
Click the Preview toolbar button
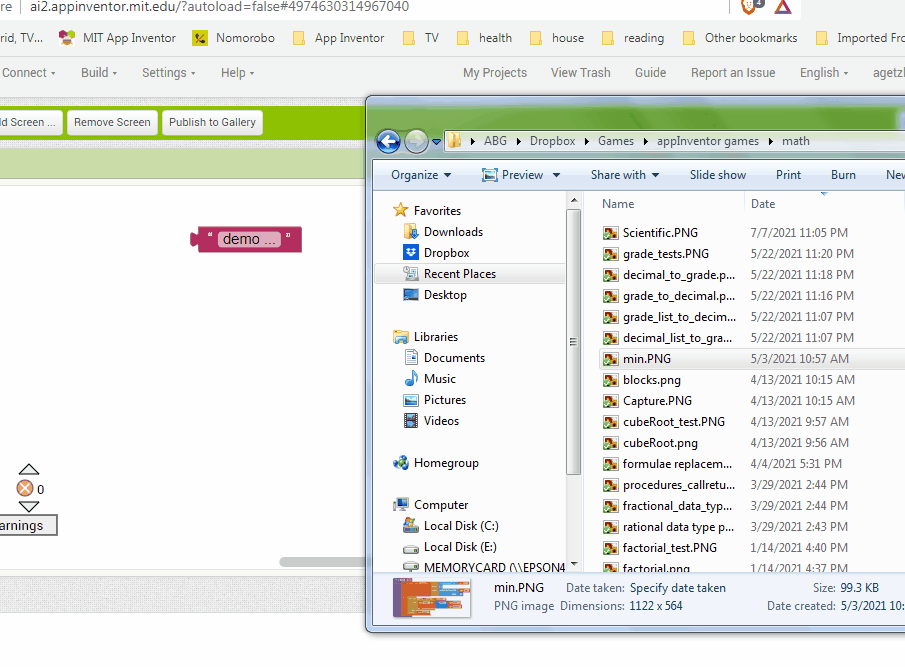pyautogui.click(x=513, y=175)
